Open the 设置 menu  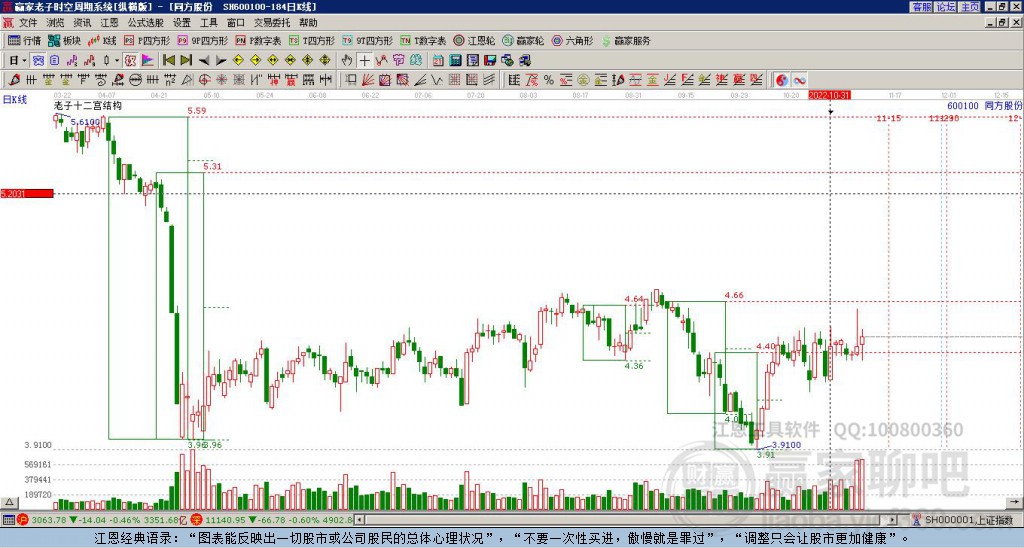[x=182, y=23]
